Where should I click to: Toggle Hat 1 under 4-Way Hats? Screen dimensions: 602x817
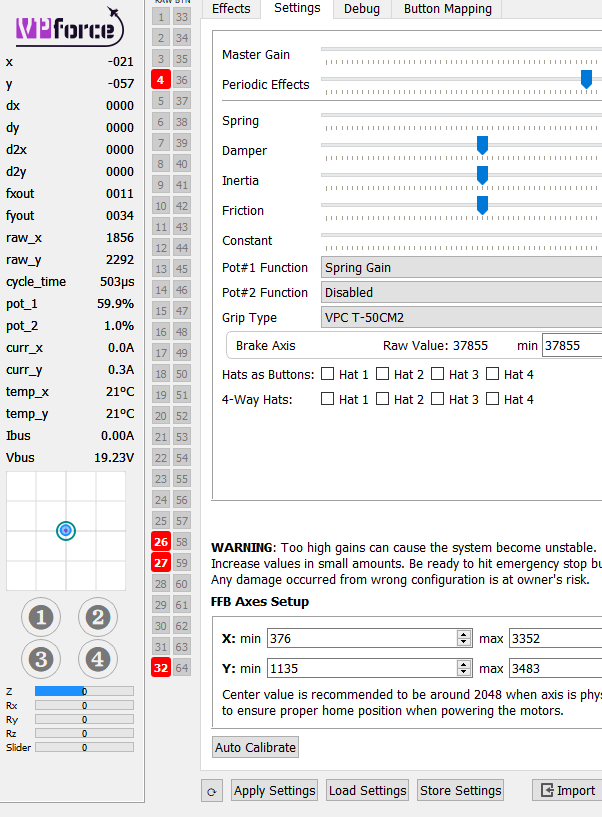pyautogui.click(x=327, y=399)
